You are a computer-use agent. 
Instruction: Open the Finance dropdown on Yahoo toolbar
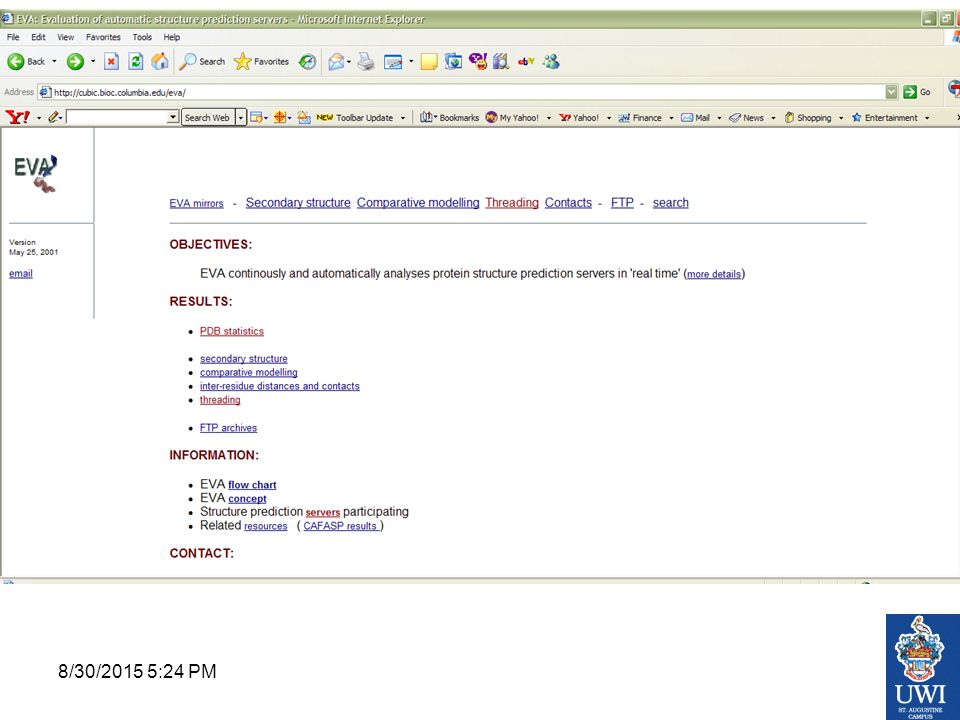coord(671,118)
